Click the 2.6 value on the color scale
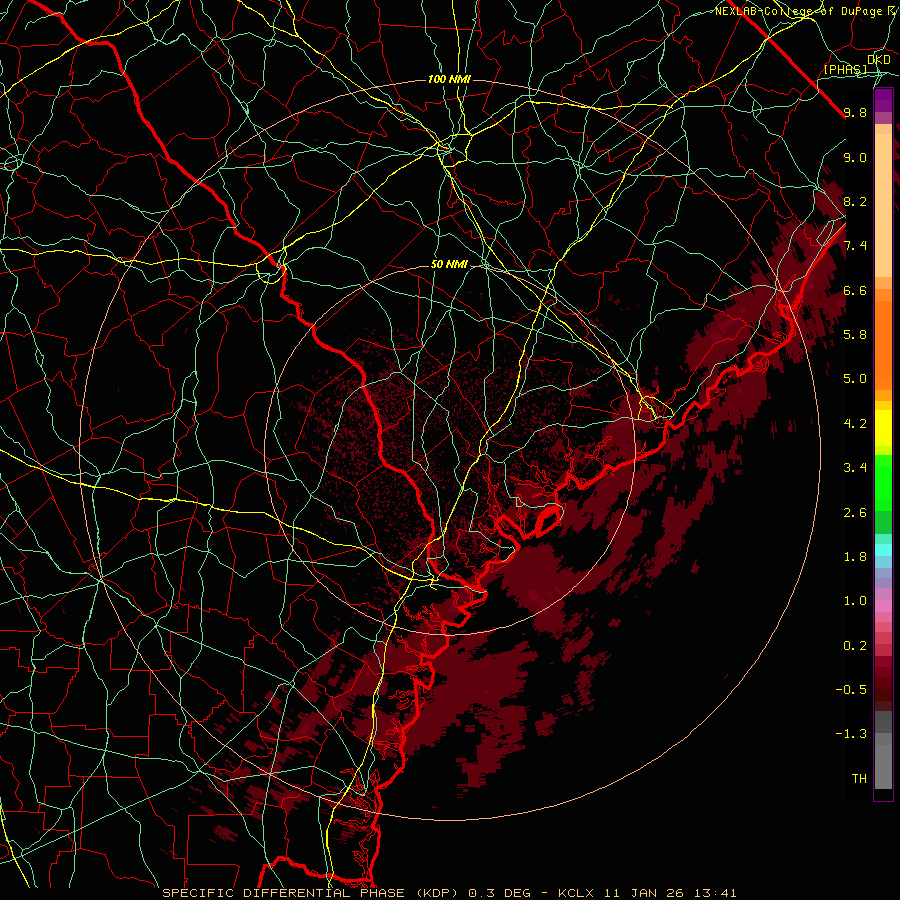Image resolution: width=900 pixels, height=900 pixels. [x=855, y=513]
